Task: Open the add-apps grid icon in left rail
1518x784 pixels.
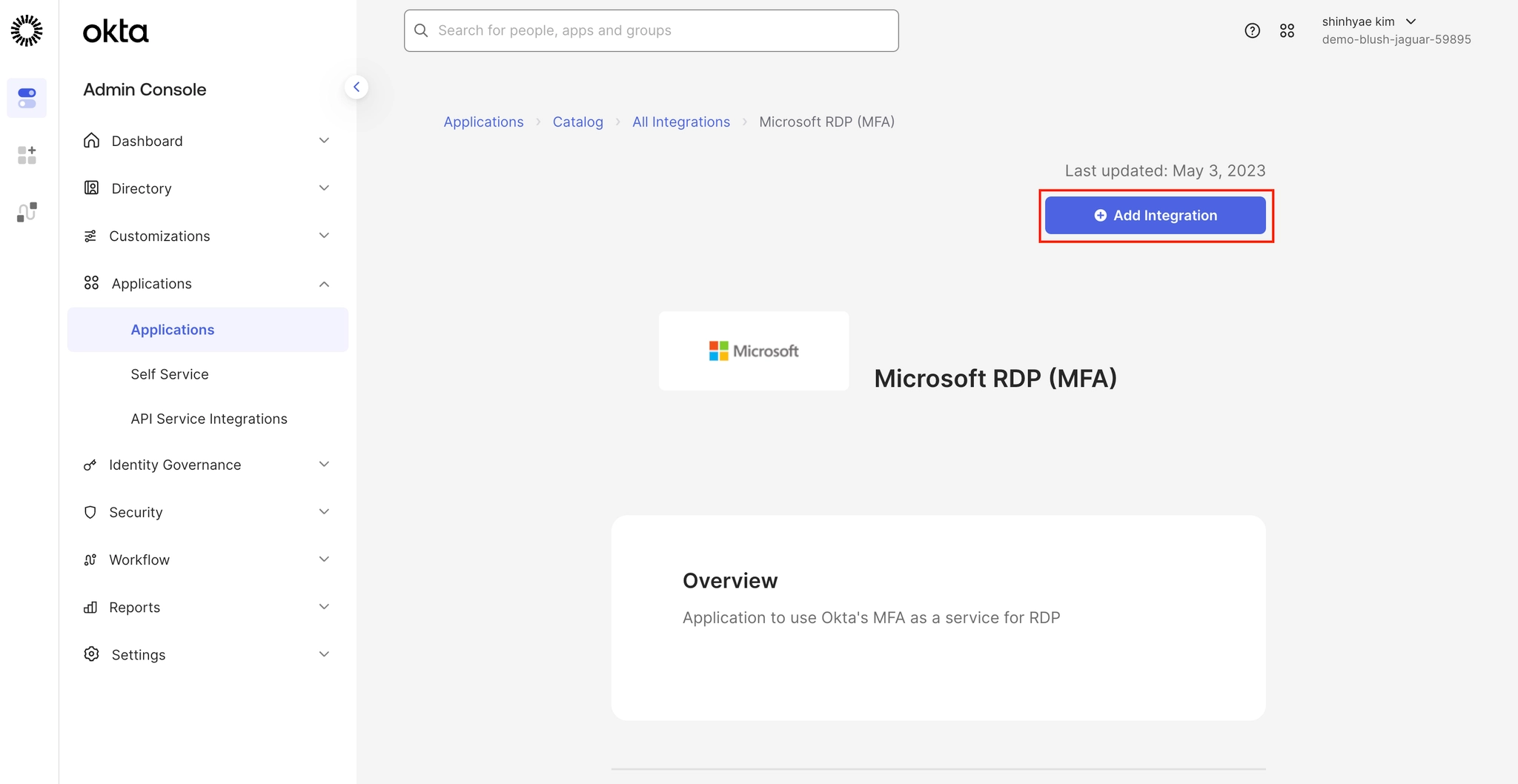Action: 27,155
